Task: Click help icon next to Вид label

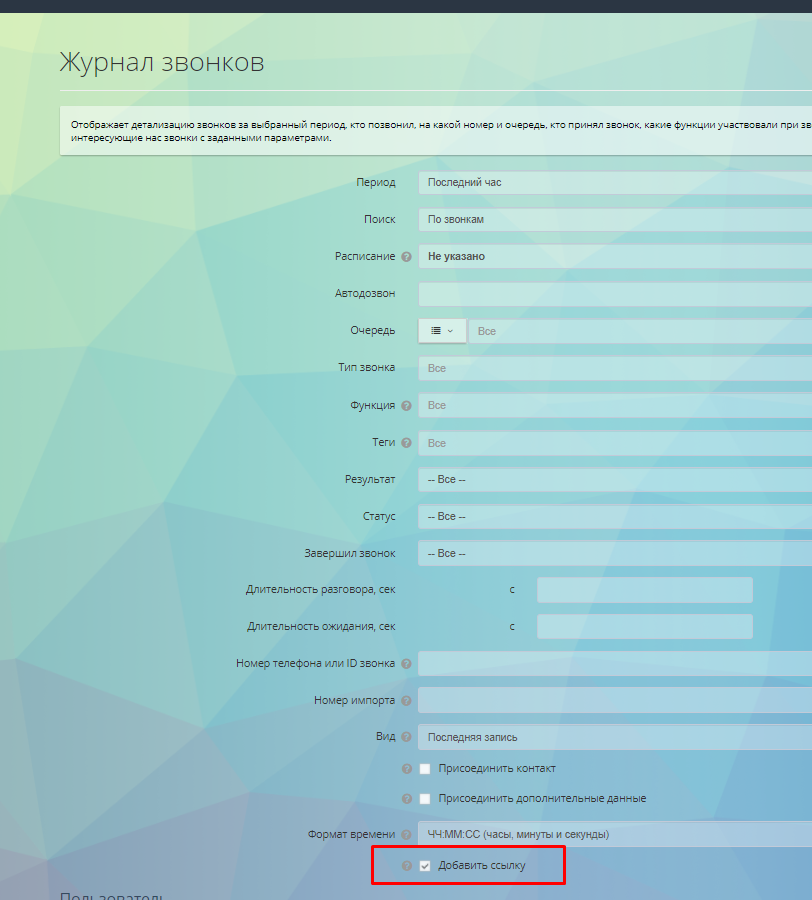Action: (x=407, y=737)
